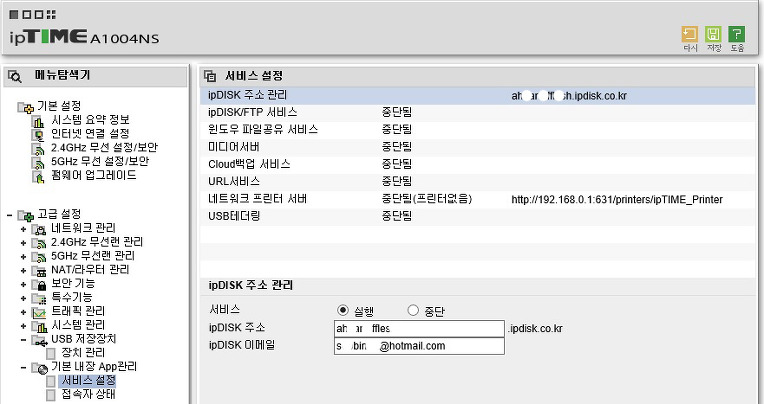Screen dimensions: 764x404
Task: Click the ipdisk.co.kr address in first row
Action: click(x=569, y=96)
